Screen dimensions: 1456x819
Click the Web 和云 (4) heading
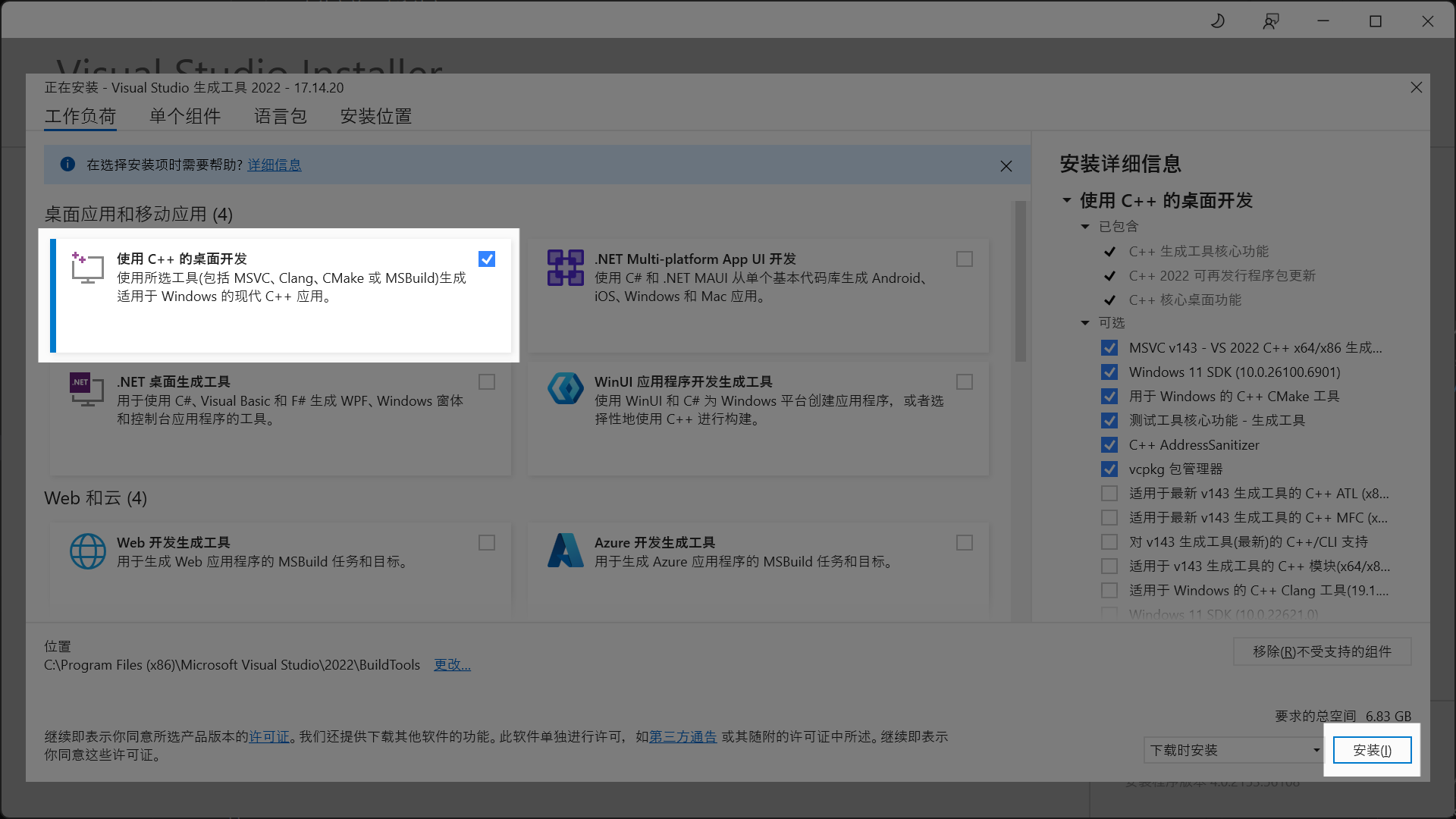pos(96,498)
